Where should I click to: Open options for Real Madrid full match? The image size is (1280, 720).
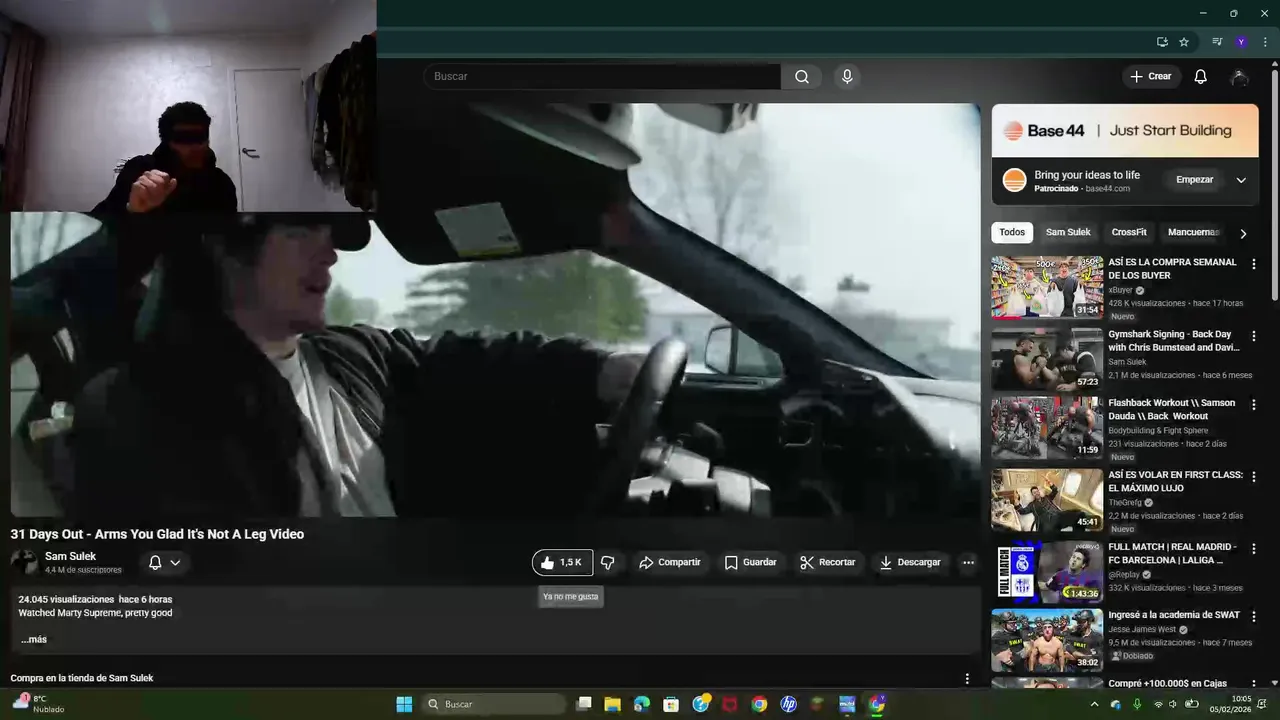[x=1254, y=549]
